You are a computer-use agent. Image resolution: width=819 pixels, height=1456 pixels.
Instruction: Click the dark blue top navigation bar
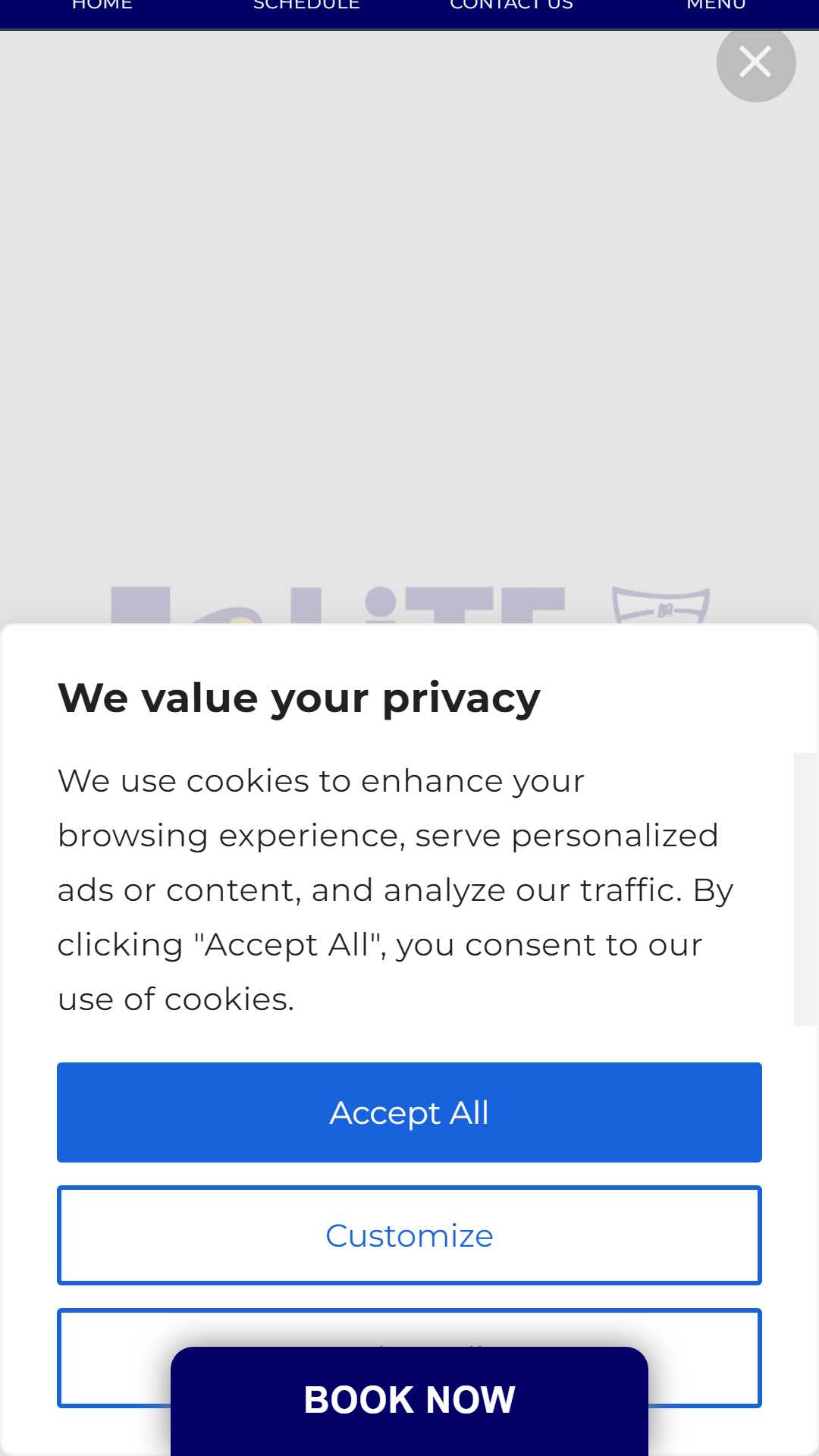[x=409, y=14]
